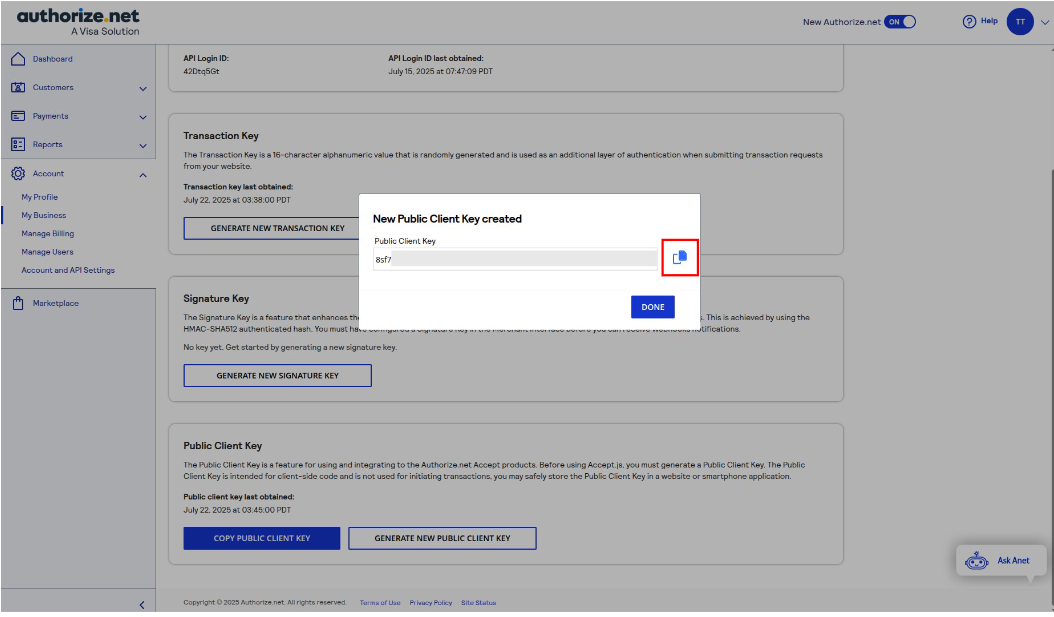The width and height of the screenshot is (1054, 617).
Task: Click the 'No key yet' signature message
Action: click(x=290, y=347)
